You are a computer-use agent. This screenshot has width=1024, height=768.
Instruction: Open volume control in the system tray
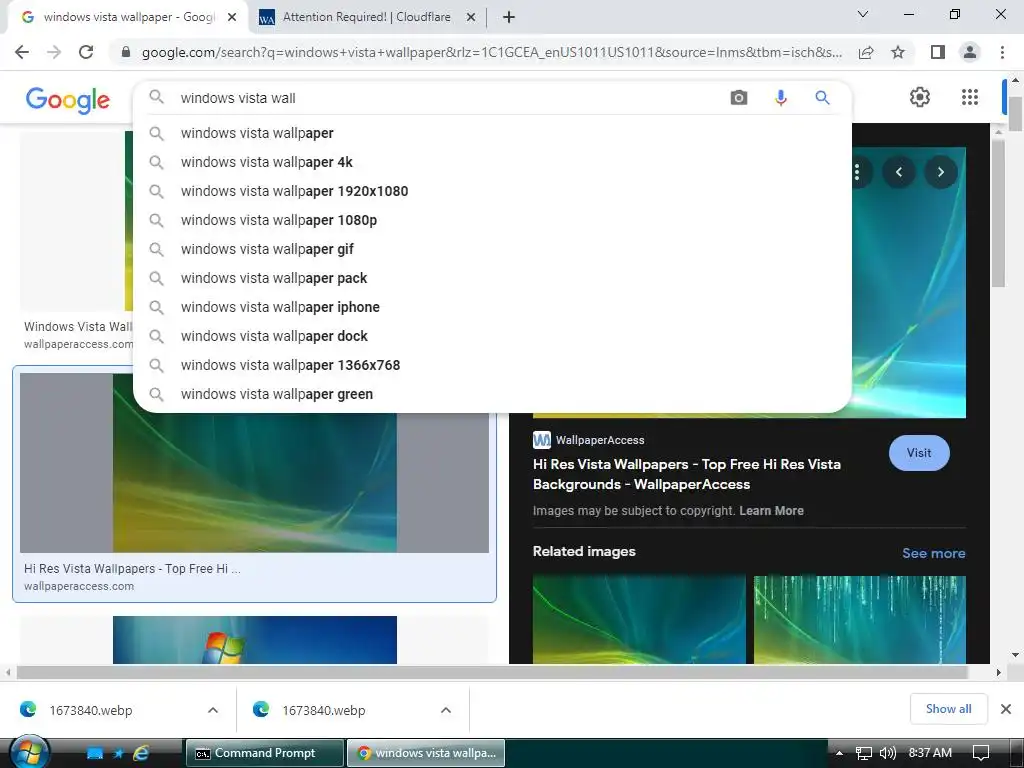pyautogui.click(x=888, y=753)
